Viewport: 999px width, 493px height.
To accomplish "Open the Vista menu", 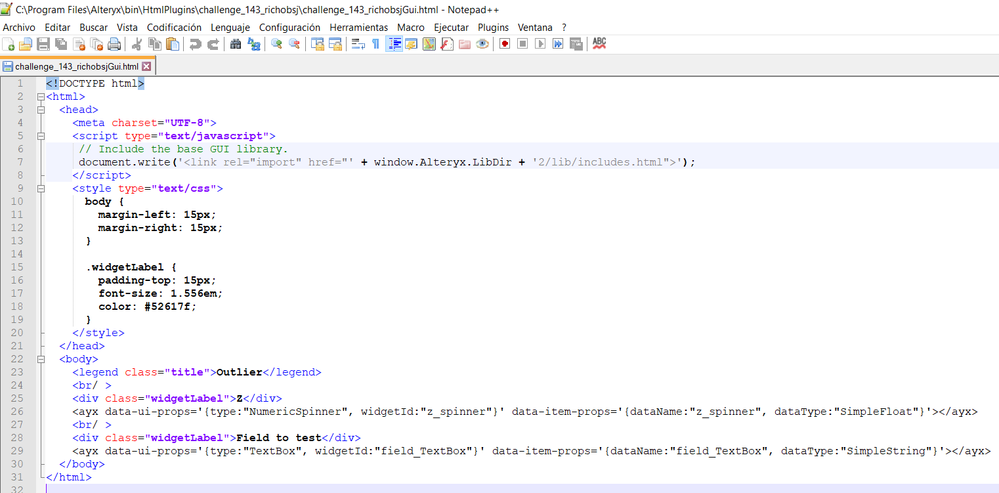I will point(127,27).
